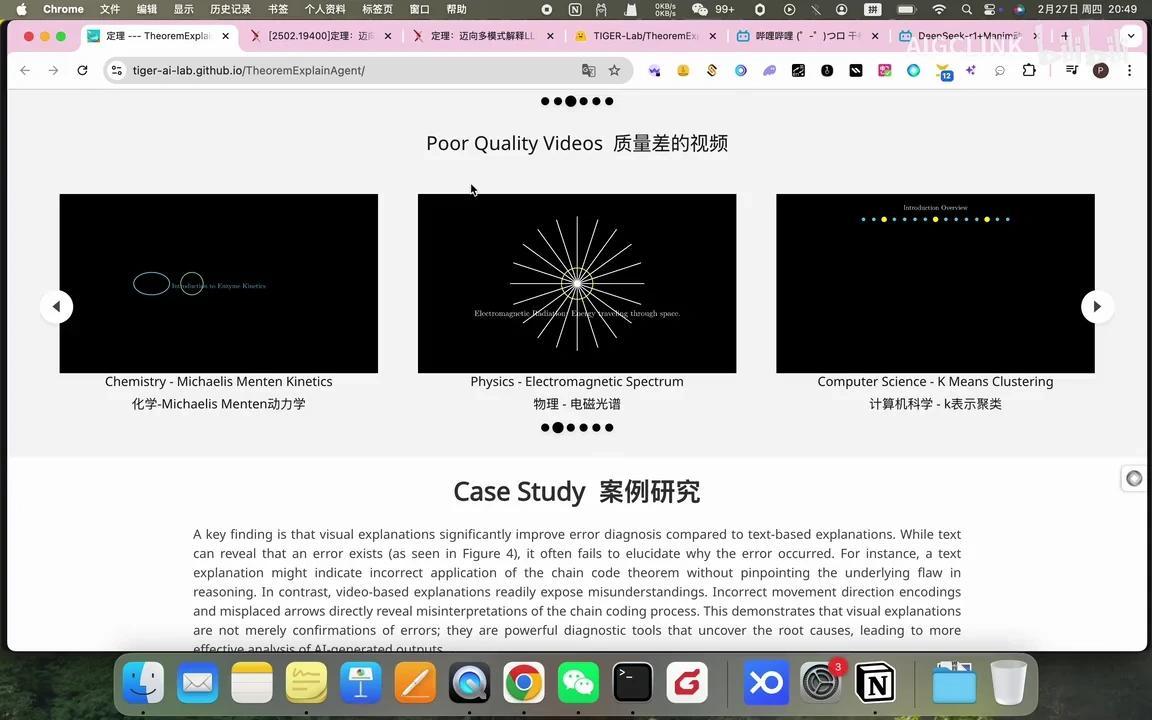Reload the page with the refresh button

point(82,70)
